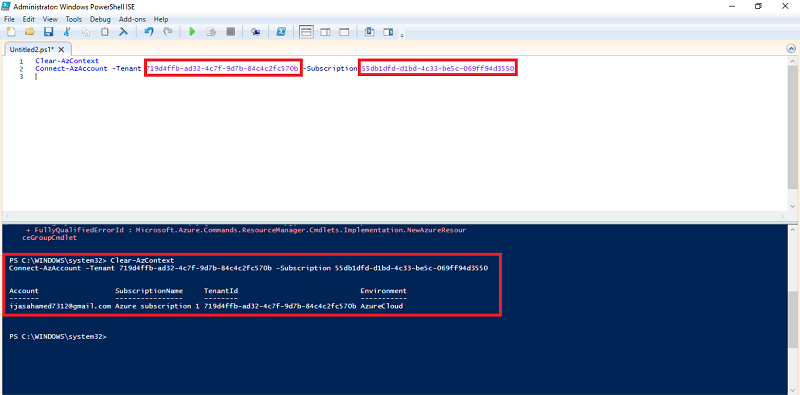800x395 pixels.
Task: Run the script with the green play icon
Action: 192,32
